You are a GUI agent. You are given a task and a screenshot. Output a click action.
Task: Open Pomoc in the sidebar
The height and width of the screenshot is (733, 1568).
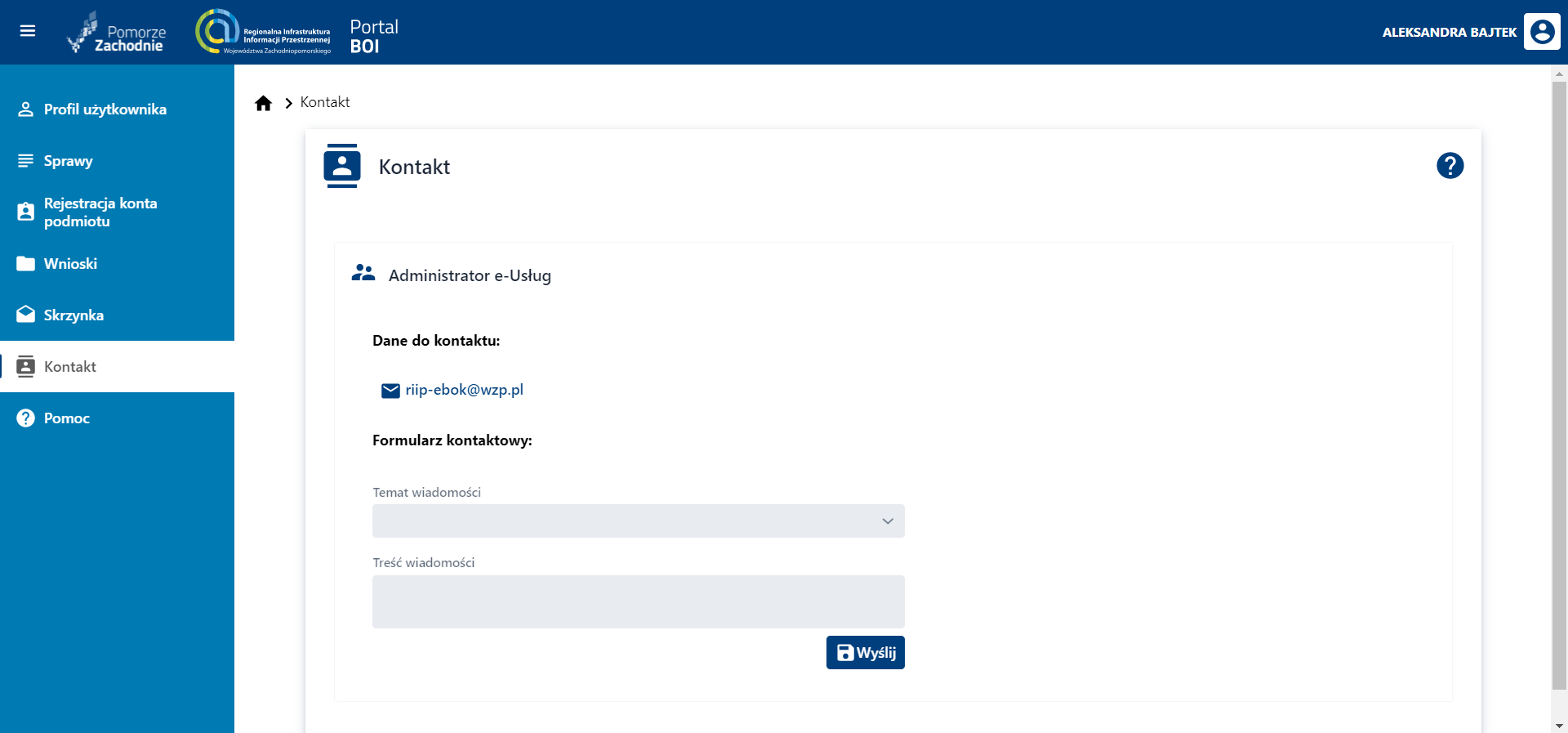(x=67, y=418)
